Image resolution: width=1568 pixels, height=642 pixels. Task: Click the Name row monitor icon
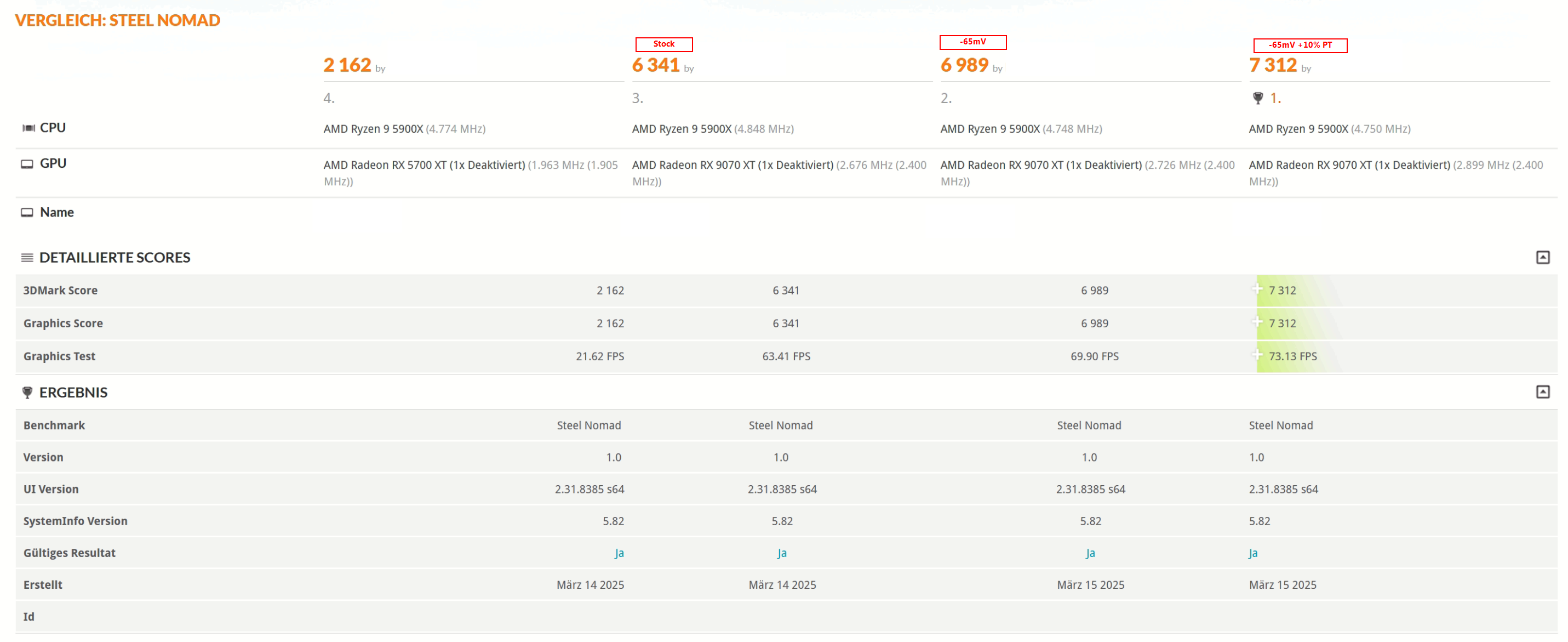coord(27,213)
